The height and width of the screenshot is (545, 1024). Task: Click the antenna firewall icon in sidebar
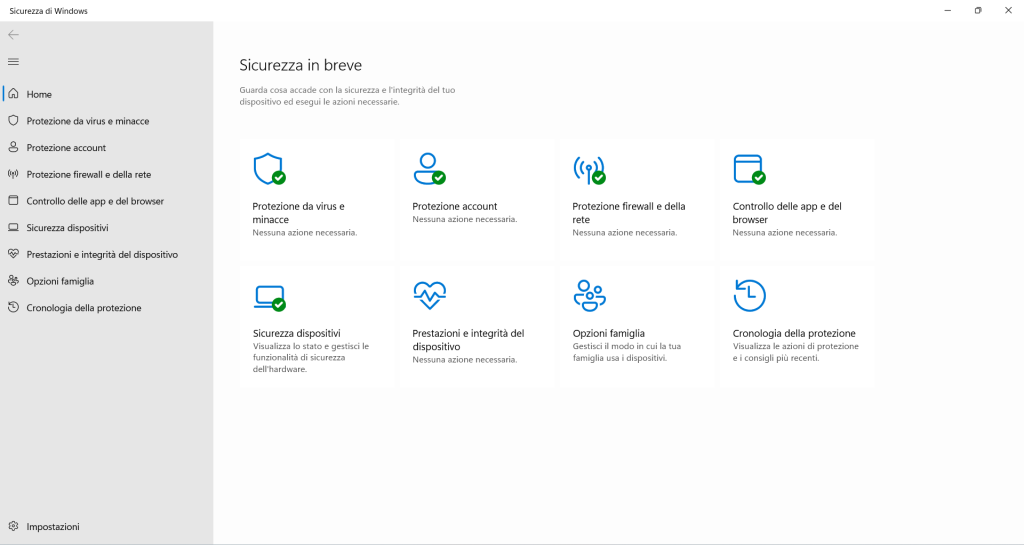pyautogui.click(x=13, y=174)
